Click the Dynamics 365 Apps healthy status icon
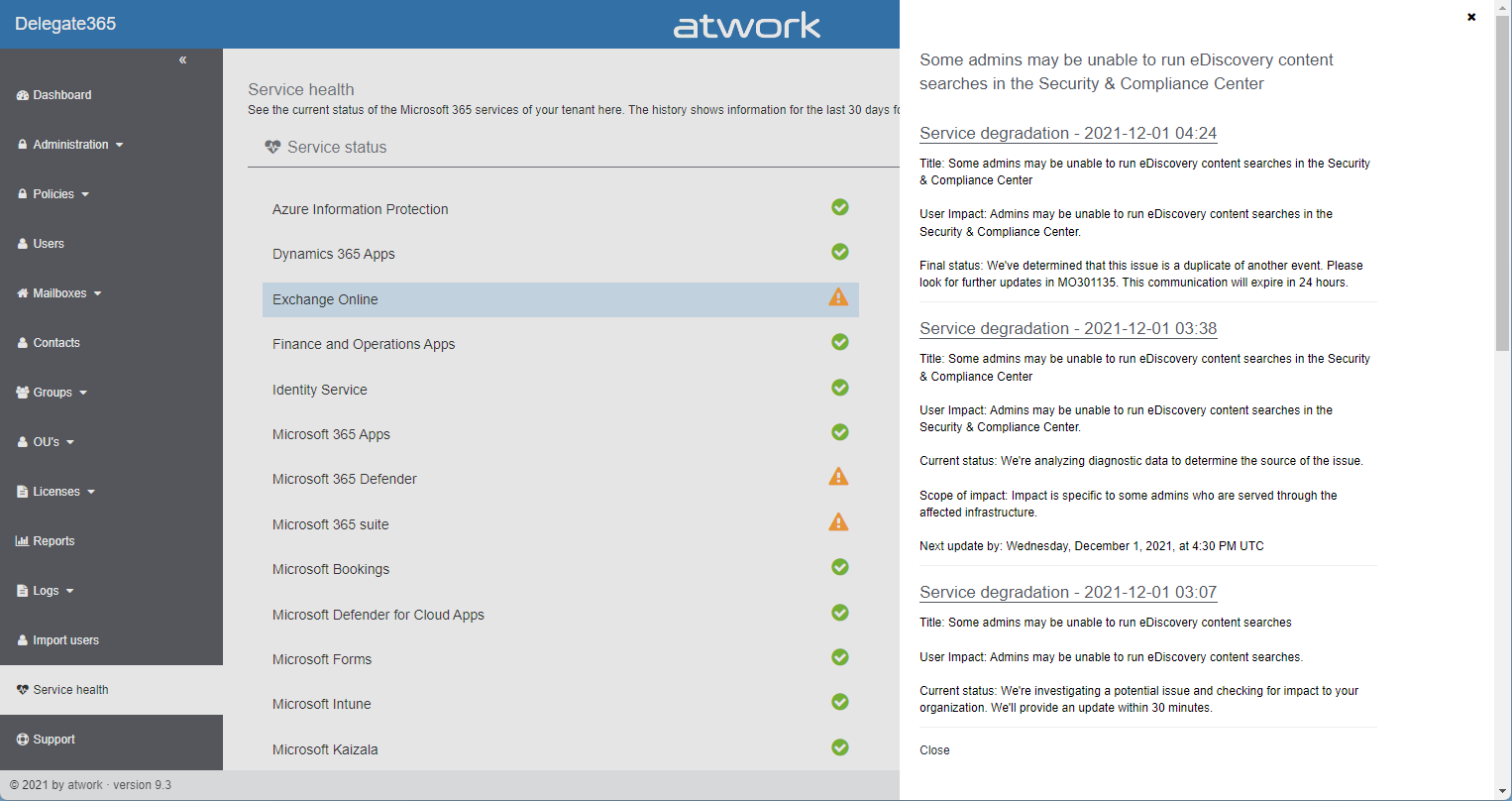 [x=840, y=252]
